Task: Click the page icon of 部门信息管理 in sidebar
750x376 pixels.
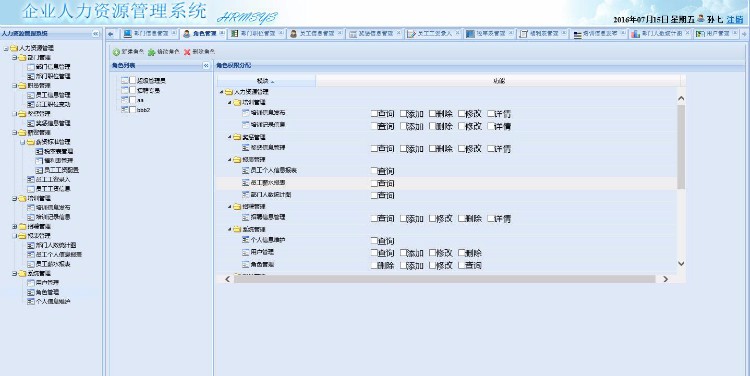Action: pos(31,67)
